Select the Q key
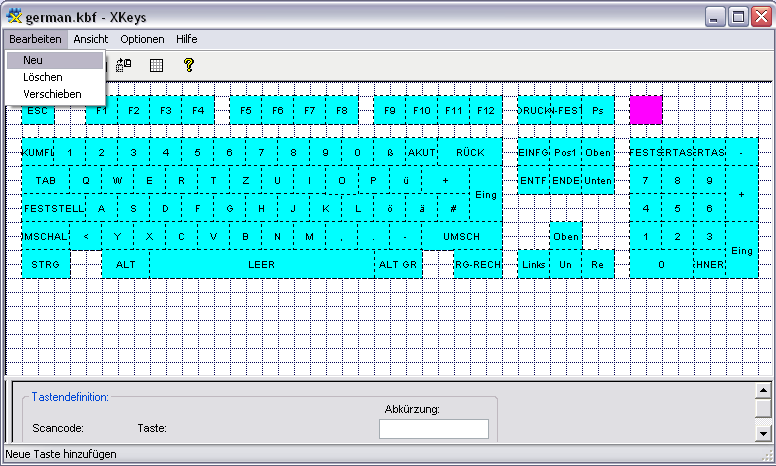This screenshot has height=466, width=776. click(86, 181)
